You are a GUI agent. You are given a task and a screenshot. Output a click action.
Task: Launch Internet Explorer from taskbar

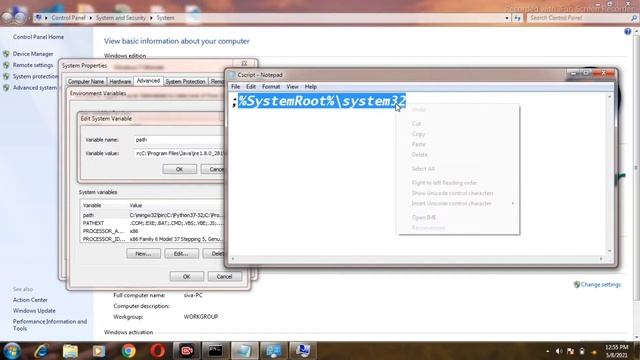[x=42, y=351]
